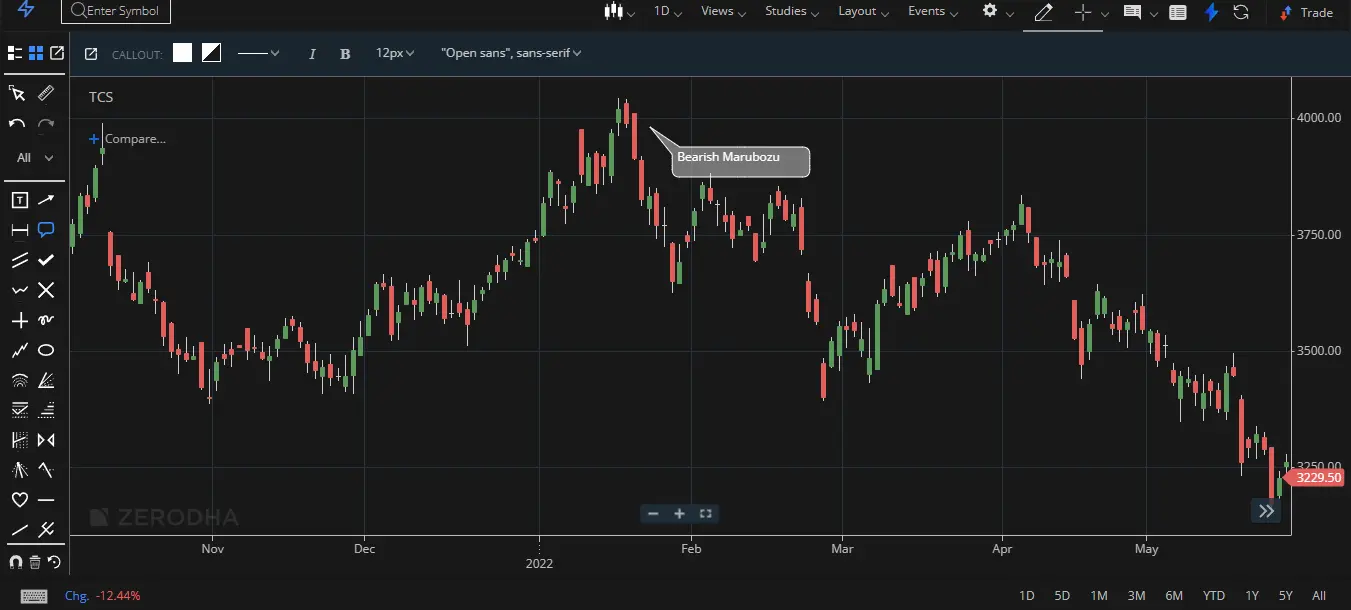Viewport: 1351px width, 610px height.
Task: Select the 1Y range
Action: pos(1252,596)
